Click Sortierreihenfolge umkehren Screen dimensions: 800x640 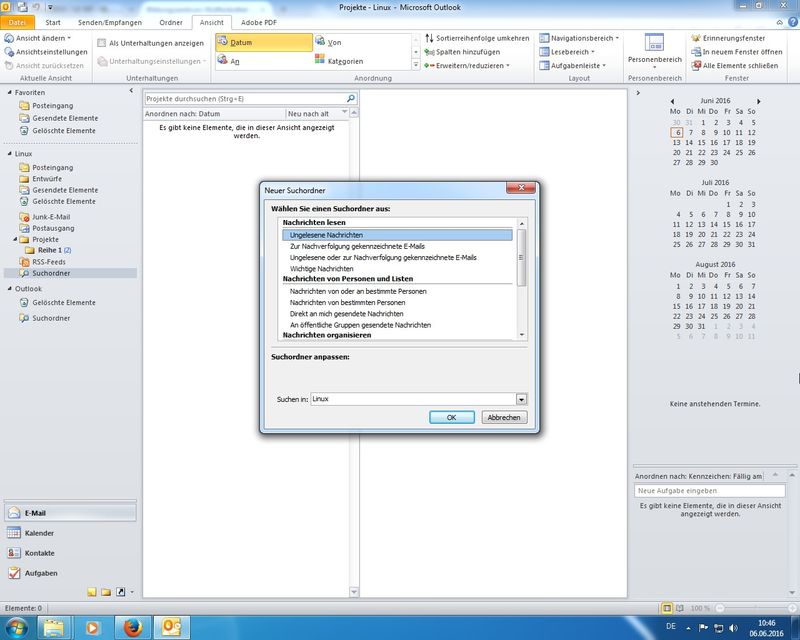(x=477, y=38)
